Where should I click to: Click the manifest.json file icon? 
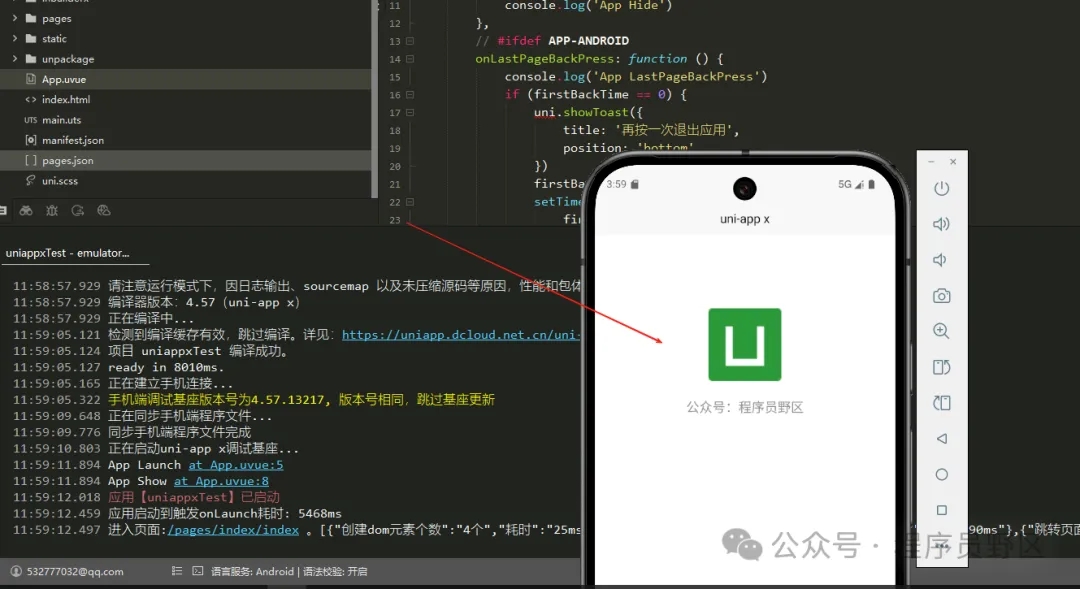pyautogui.click(x=30, y=140)
